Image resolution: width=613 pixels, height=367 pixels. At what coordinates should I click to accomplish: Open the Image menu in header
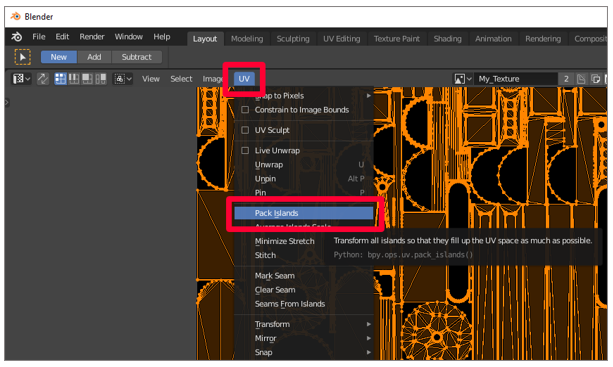tap(212, 79)
